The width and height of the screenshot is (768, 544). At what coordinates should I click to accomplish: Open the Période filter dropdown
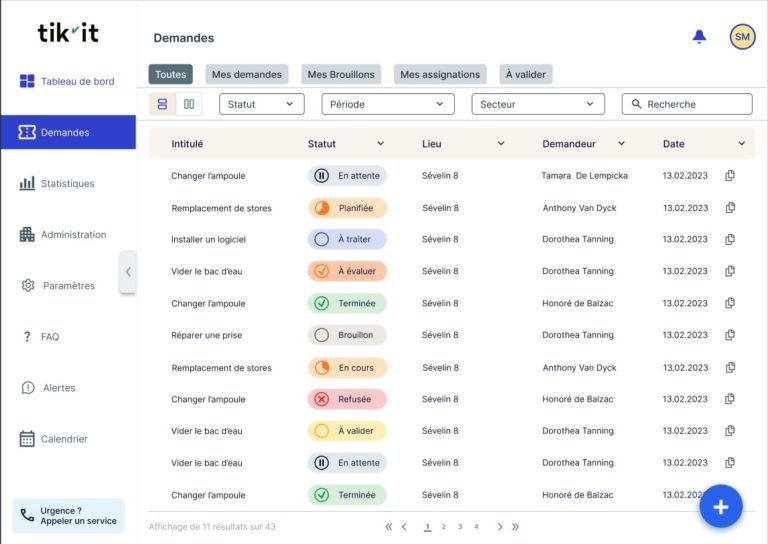coord(387,104)
